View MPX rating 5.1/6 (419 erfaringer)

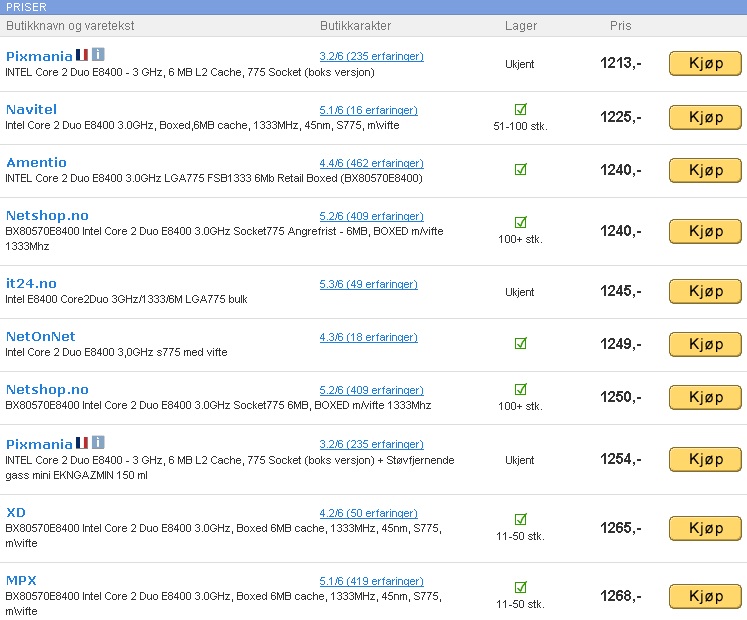[371, 581]
